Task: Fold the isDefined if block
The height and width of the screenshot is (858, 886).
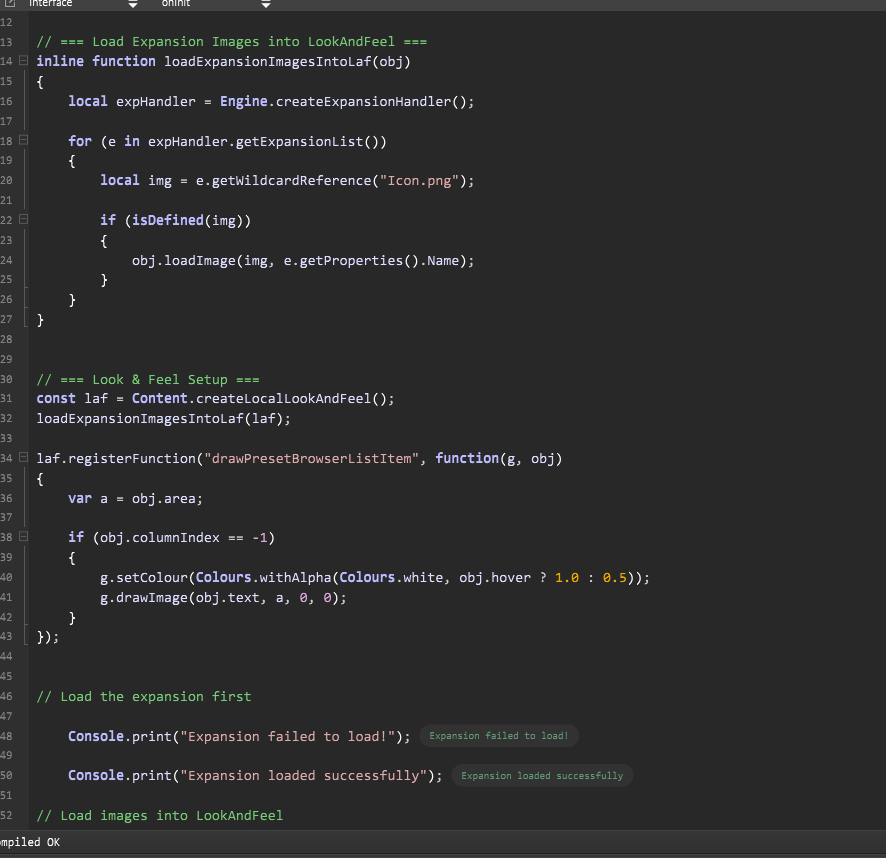Action: (x=23, y=220)
